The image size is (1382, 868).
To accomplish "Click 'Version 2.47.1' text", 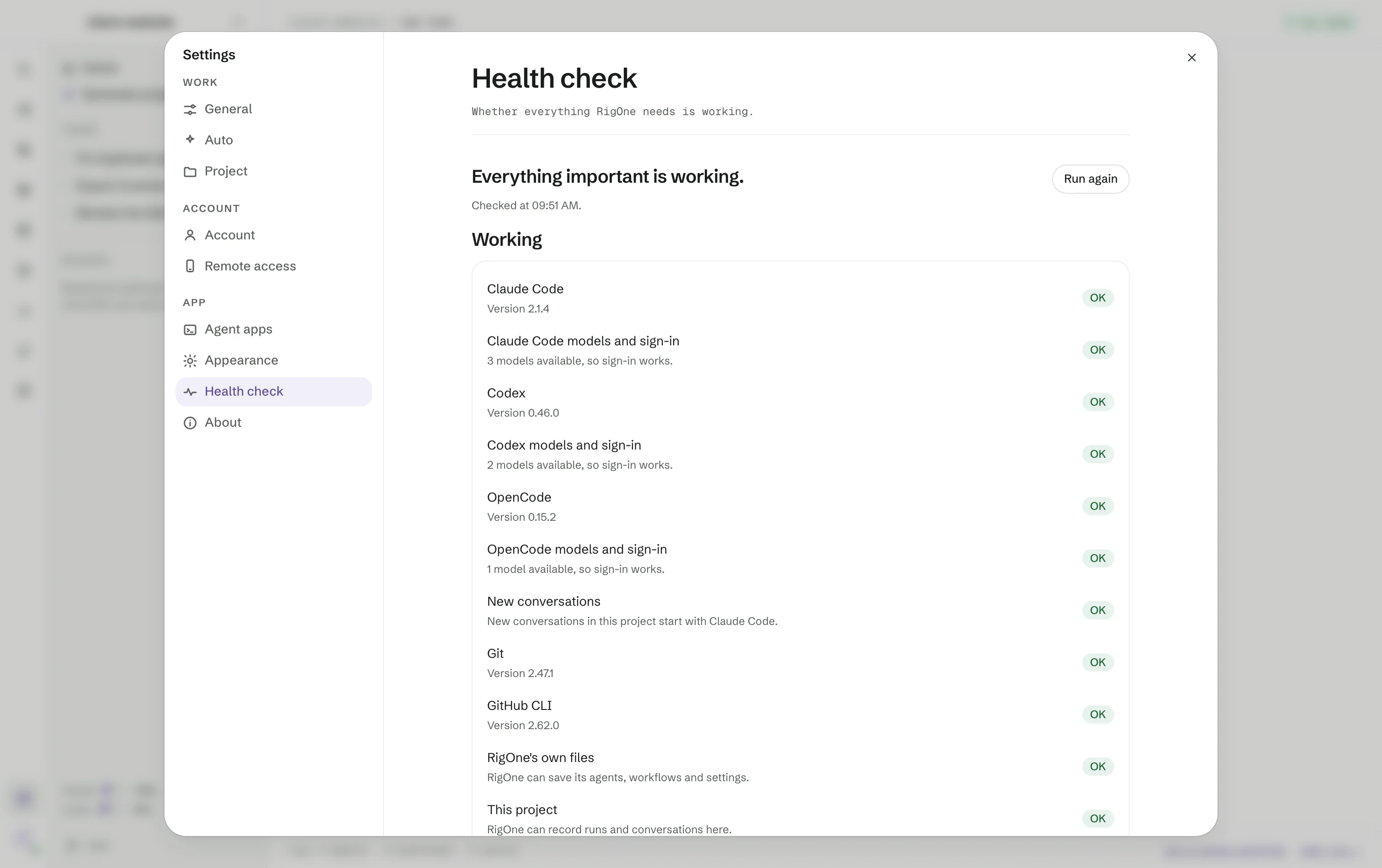I will (520, 673).
